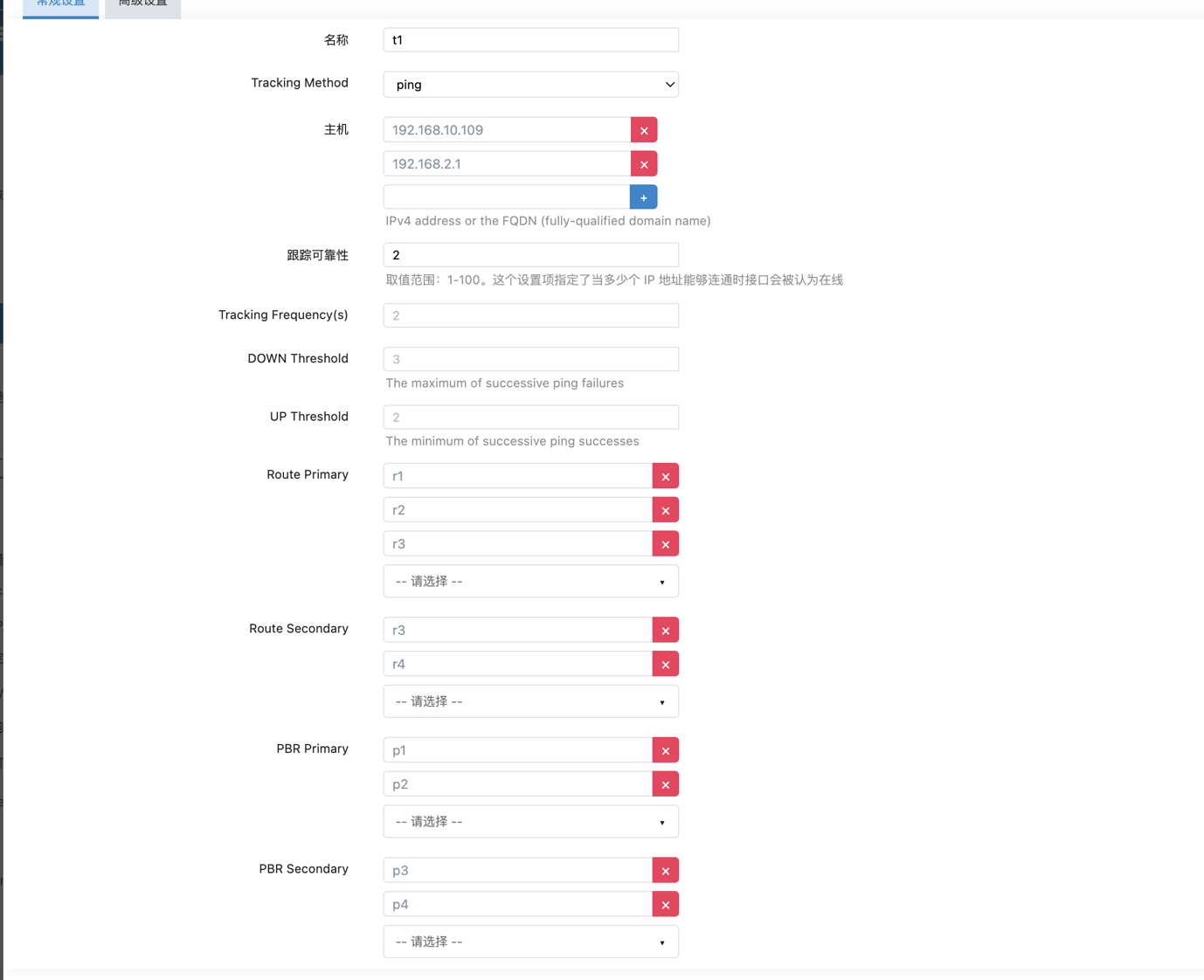Open the PBR Primary 请选择 selector
The height and width of the screenshot is (980, 1204).
530,822
